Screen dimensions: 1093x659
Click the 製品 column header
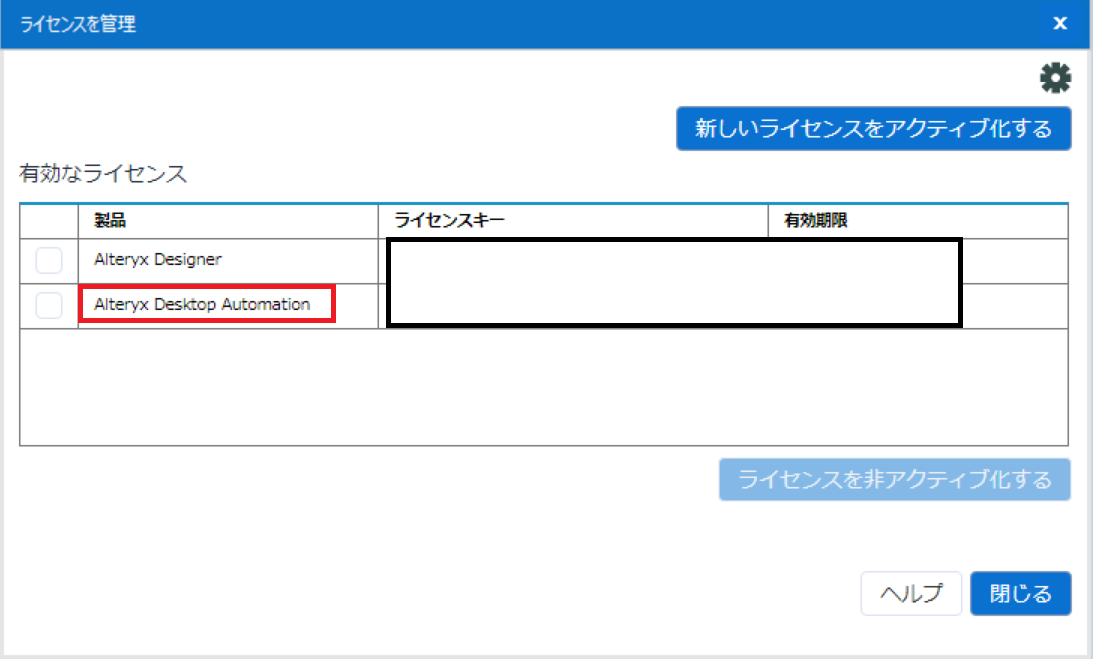point(228,221)
